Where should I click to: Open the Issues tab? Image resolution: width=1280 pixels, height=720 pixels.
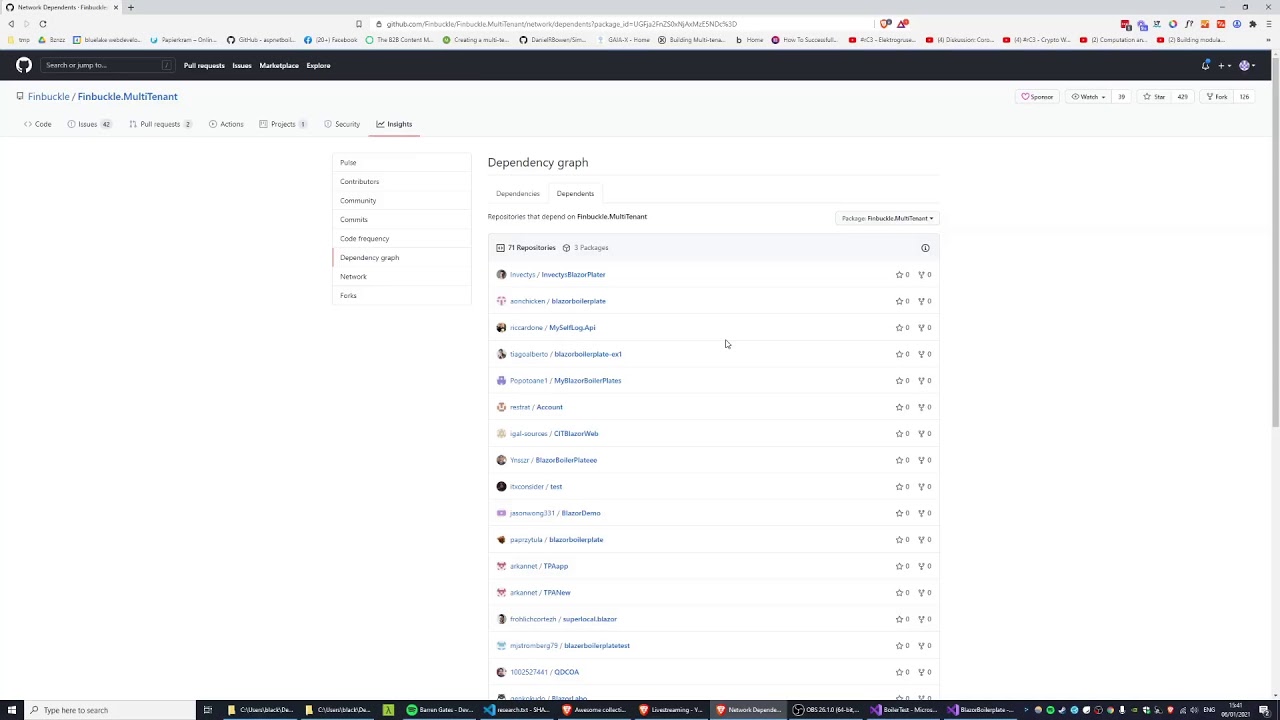(89, 124)
